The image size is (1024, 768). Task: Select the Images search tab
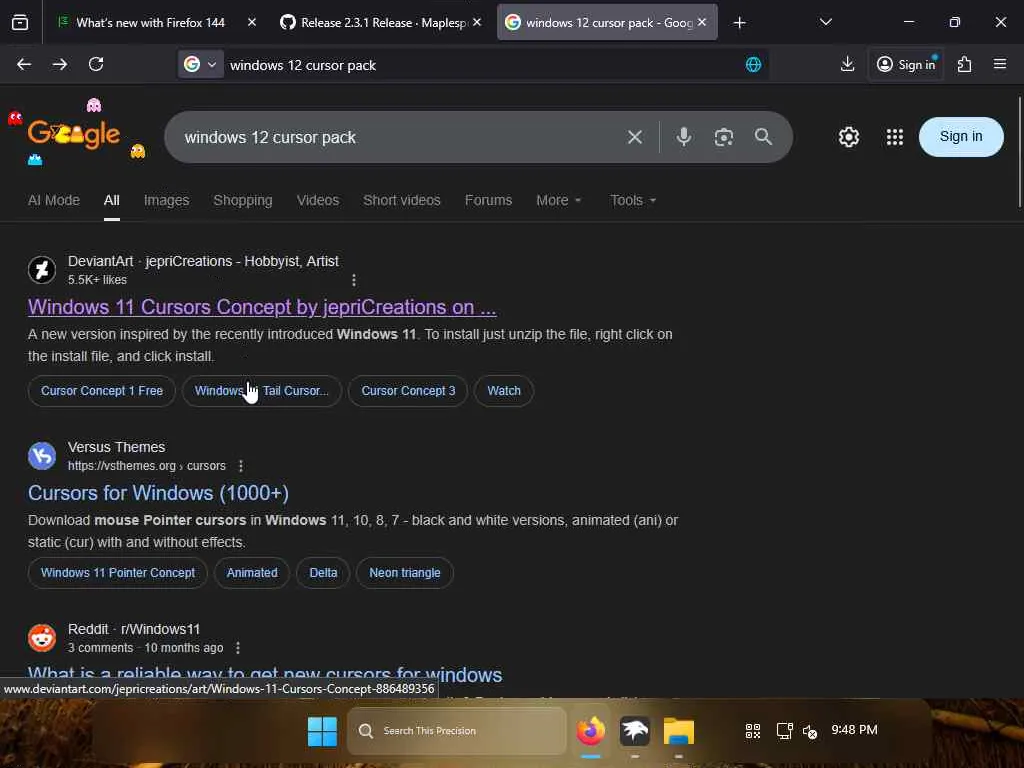click(167, 200)
